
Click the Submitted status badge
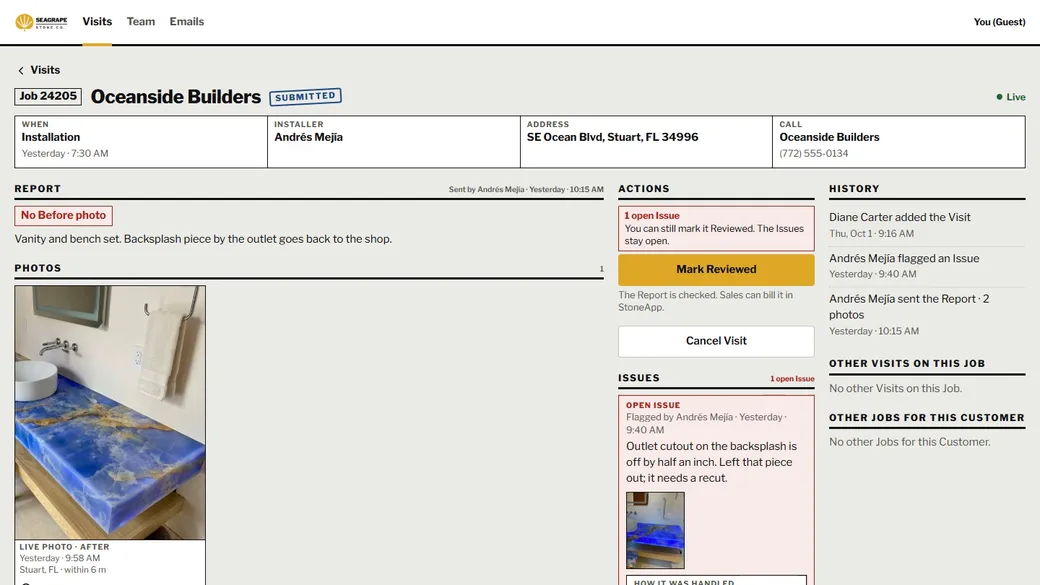(x=305, y=97)
